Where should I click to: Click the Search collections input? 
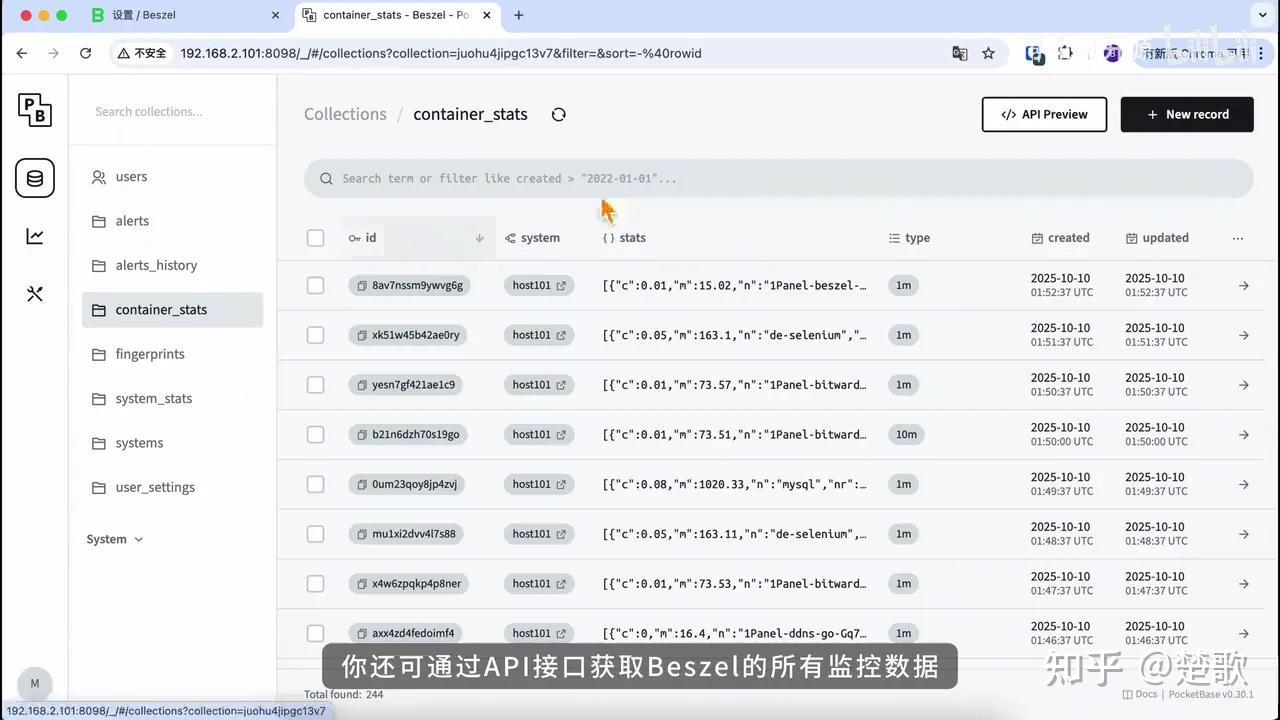point(172,111)
